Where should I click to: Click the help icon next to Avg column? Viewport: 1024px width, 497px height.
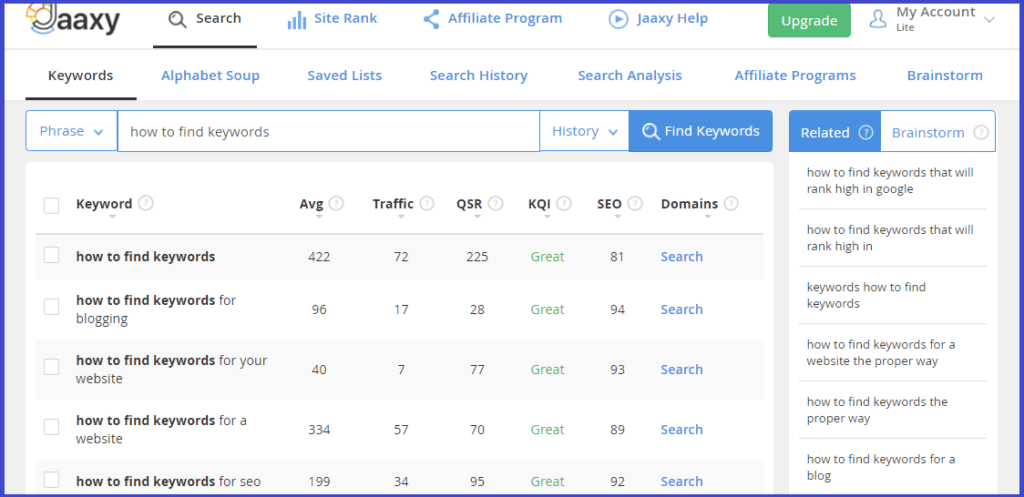click(x=336, y=203)
